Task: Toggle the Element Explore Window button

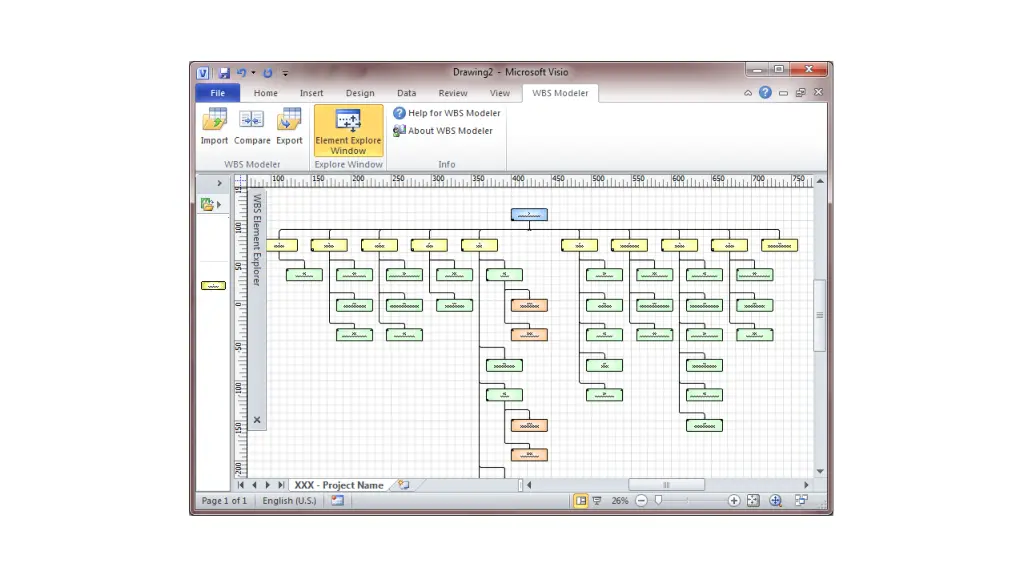Action: 348,131
